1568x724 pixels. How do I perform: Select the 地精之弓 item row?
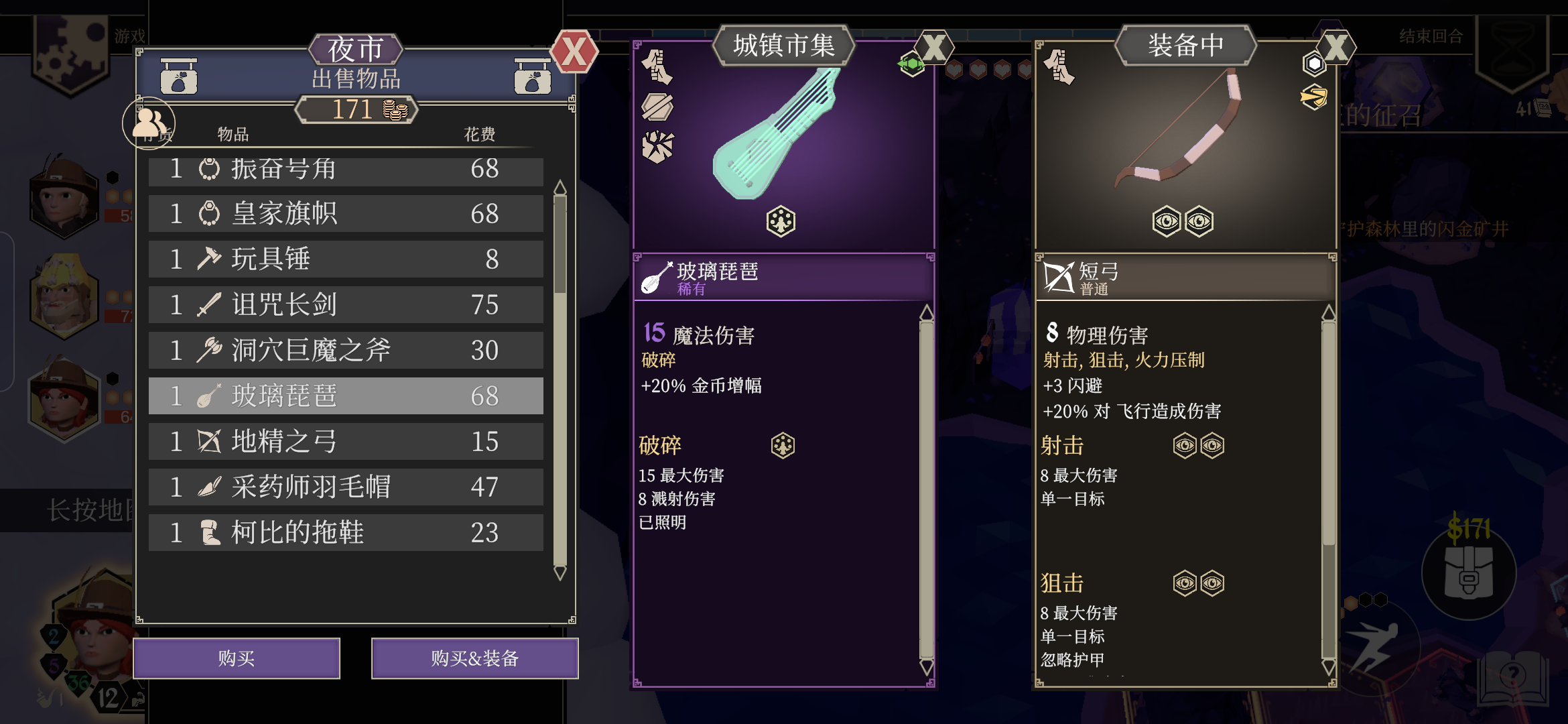pos(346,442)
